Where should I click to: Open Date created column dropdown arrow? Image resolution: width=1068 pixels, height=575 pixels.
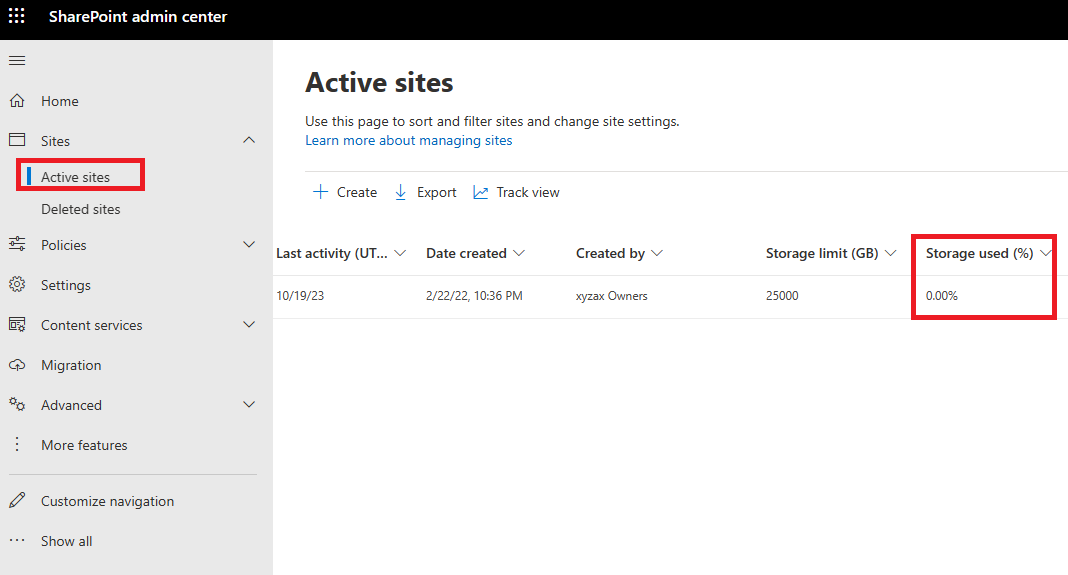tap(519, 253)
